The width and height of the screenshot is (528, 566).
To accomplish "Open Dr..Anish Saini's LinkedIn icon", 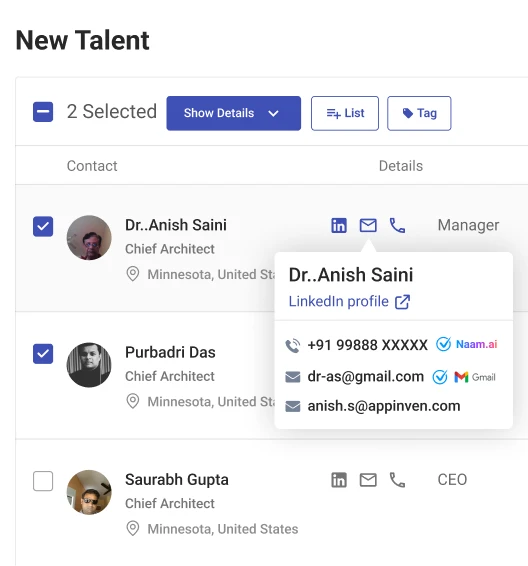I will pyautogui.click(x=339, y=226).
